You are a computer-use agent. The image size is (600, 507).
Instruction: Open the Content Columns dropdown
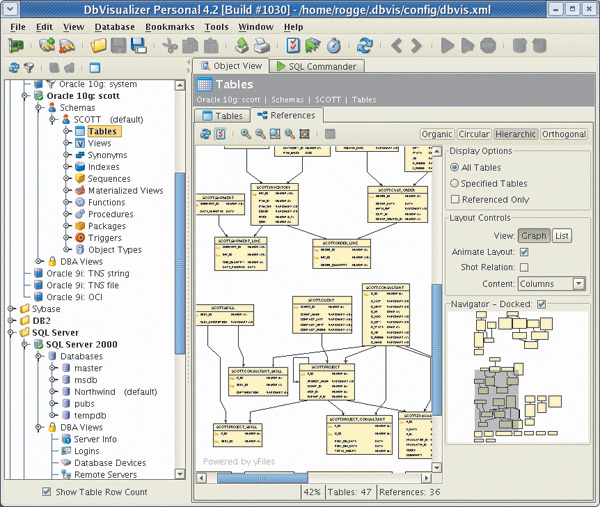pyautogui.click(x=552, y=284)
